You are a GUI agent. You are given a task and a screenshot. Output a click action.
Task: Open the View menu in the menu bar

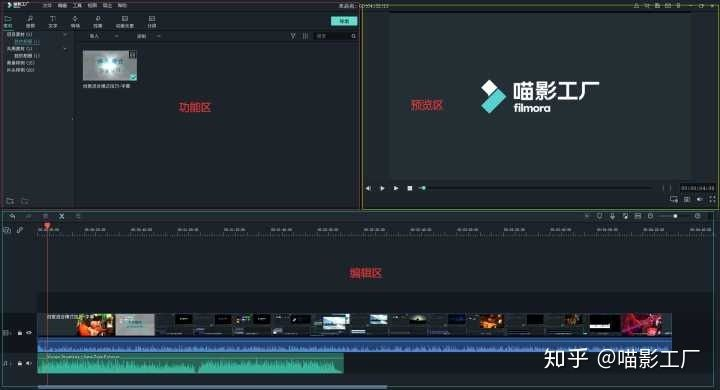pyautogui.click(x=92, y=6)
